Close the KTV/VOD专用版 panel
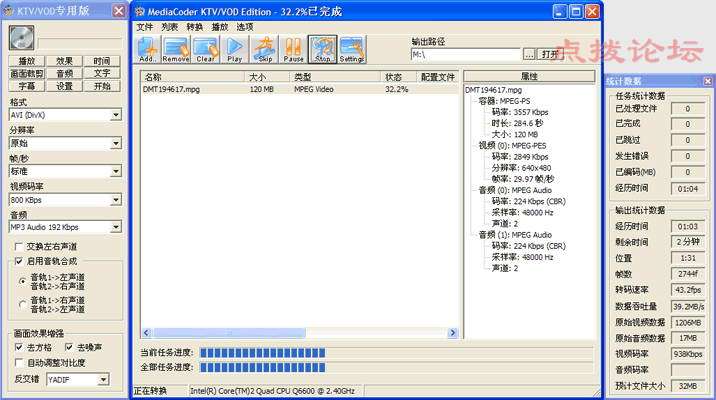716x400 pixels. 118,11
